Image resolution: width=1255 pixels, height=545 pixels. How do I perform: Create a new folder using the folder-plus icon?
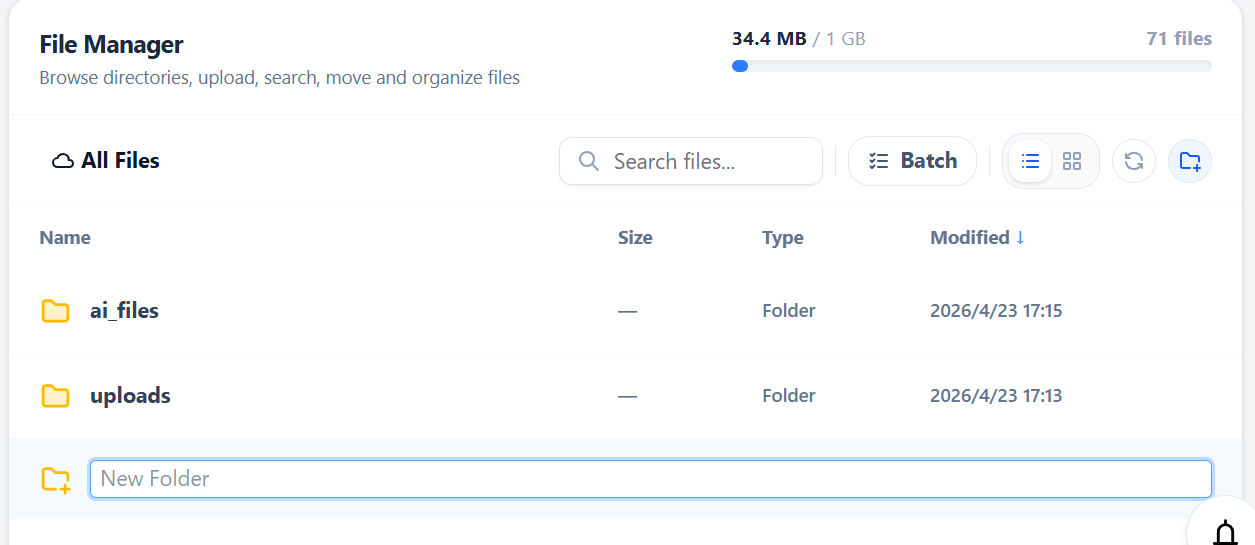(1190, 161)
